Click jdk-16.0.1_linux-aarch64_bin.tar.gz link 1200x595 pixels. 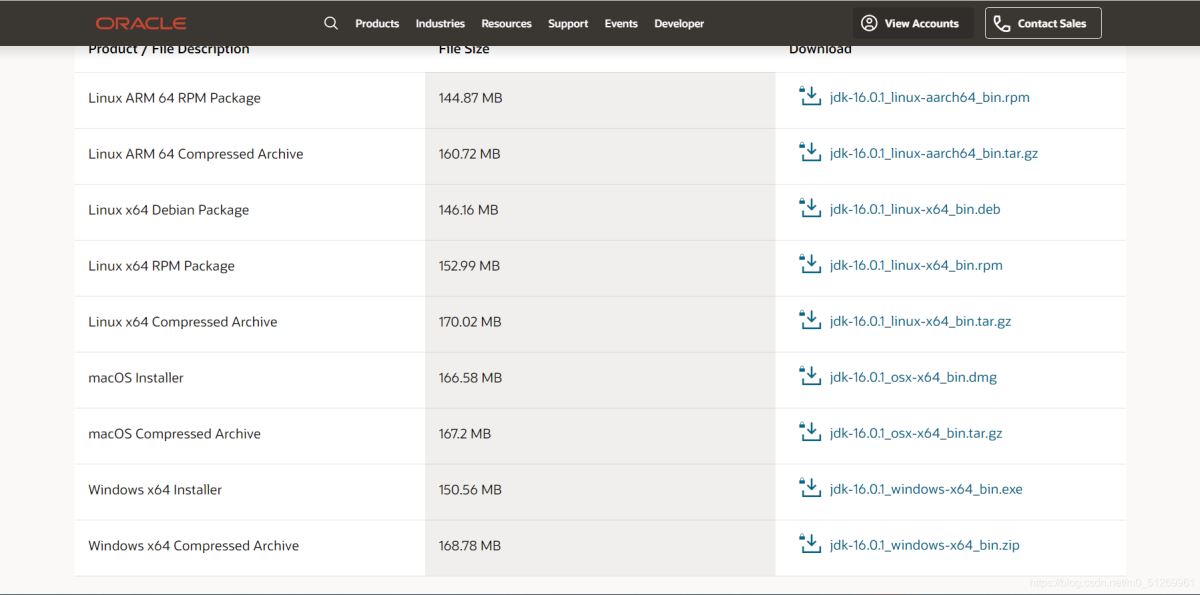pos(934,153)
